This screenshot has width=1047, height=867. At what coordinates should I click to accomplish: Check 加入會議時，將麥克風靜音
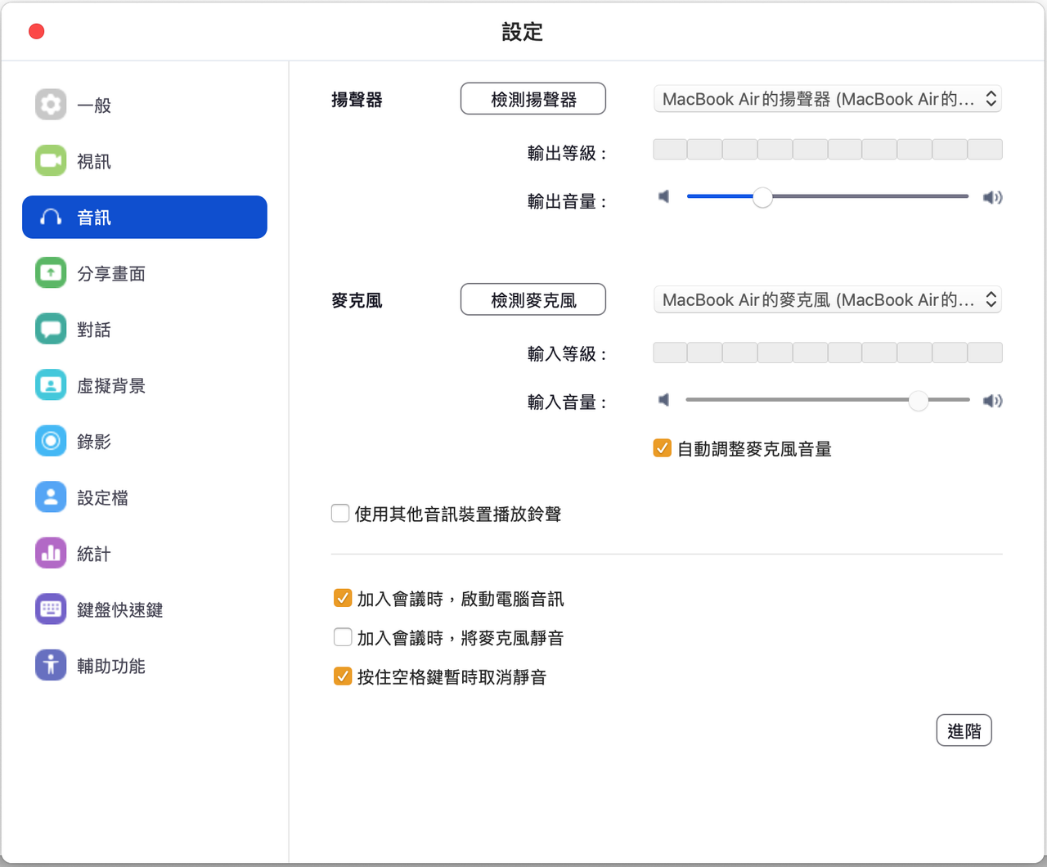pyautogui.click(x=343, y=637)
